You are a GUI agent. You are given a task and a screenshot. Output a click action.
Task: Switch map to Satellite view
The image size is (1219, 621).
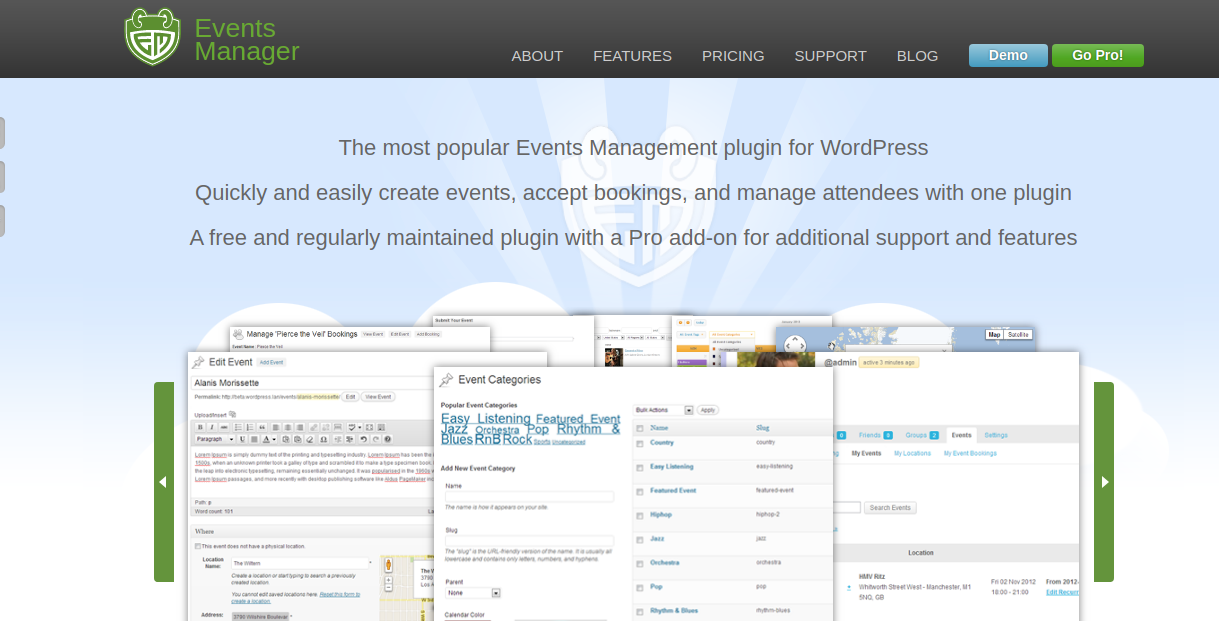pos(1018,334)
